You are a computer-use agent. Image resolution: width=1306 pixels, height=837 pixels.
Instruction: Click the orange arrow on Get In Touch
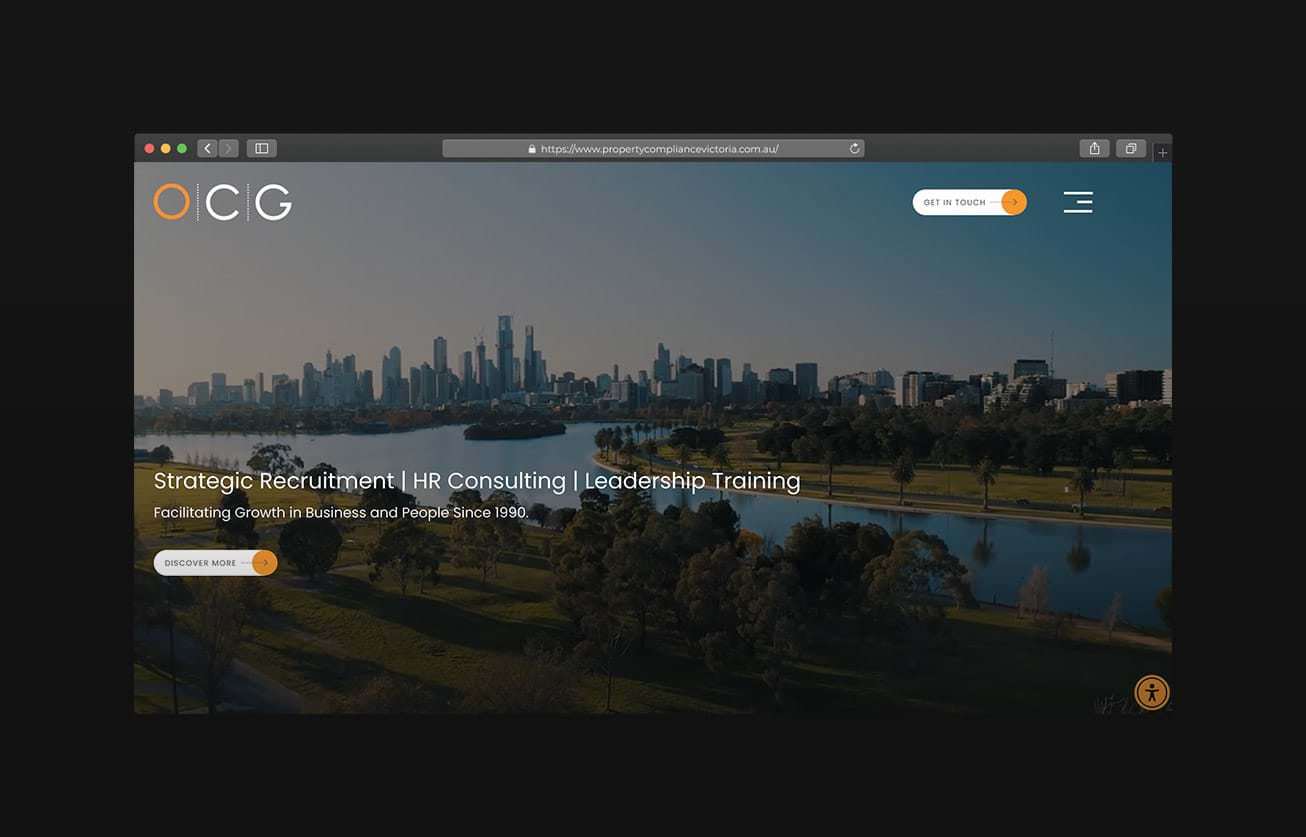pyautogui.click(x=1013, y=202)
